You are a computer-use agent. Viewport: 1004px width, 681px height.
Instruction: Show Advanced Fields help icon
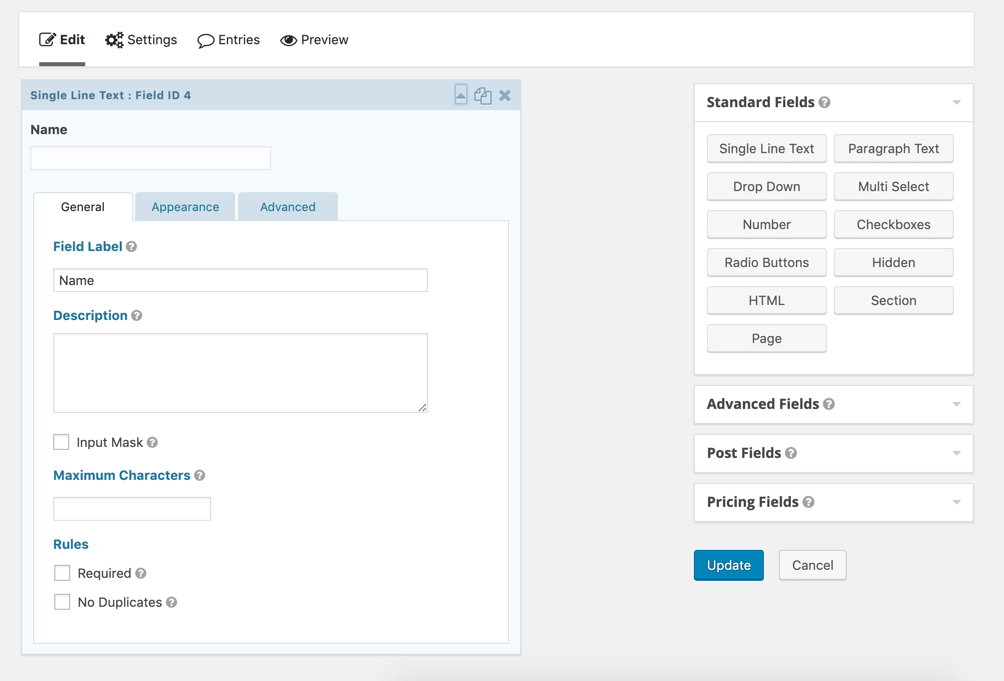pyautogui.click(x=829, y=404)
